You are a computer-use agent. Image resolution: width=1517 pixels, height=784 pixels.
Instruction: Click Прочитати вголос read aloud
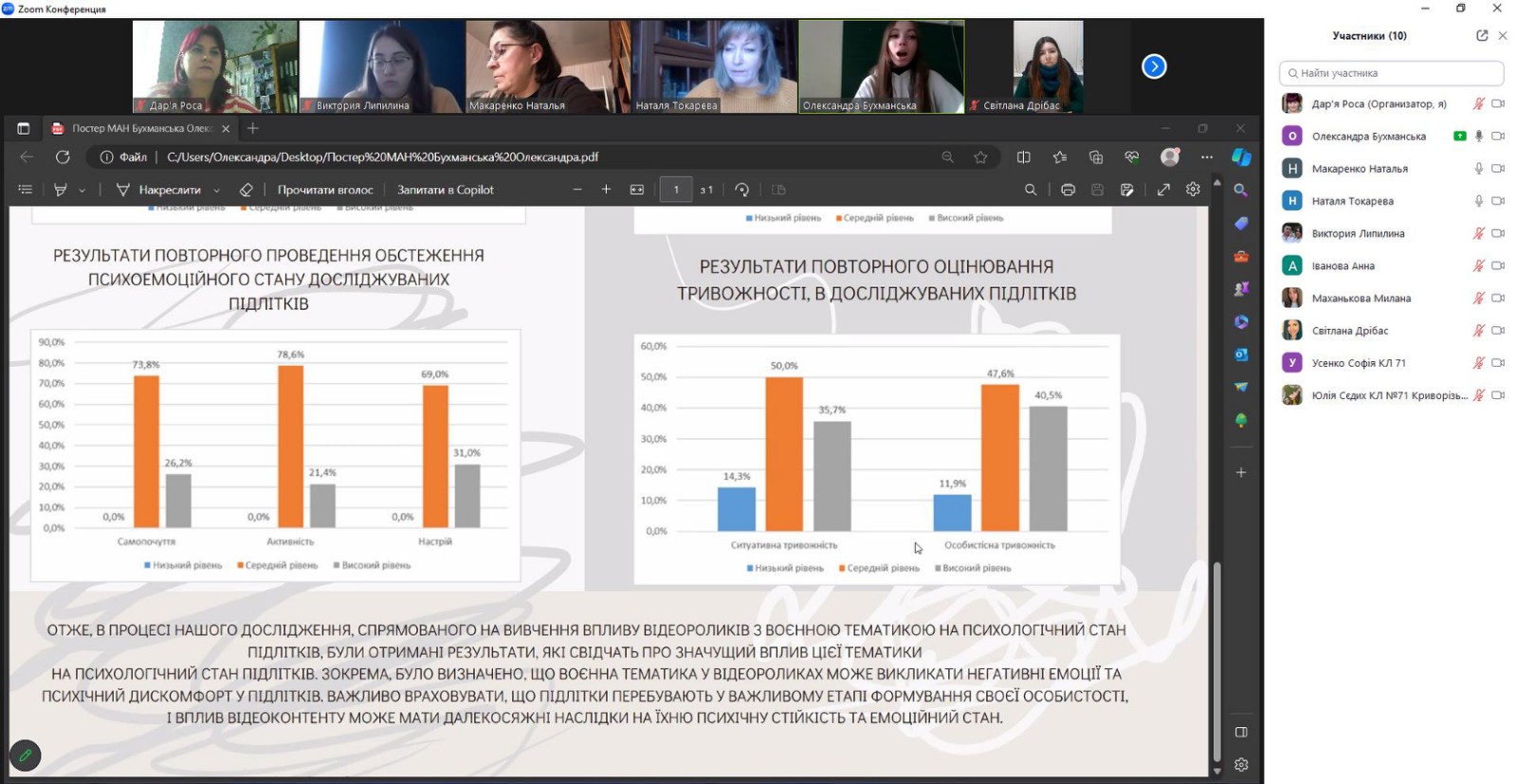tap(325, 190)
